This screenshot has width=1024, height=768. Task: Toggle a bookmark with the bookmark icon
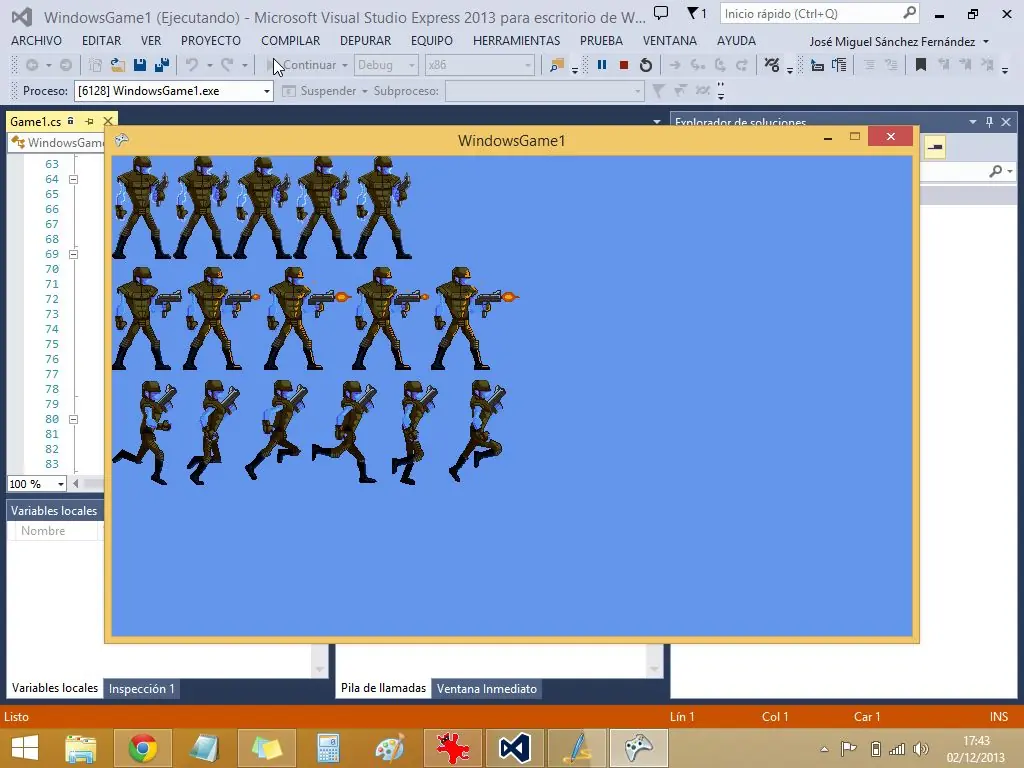(921, 65)
